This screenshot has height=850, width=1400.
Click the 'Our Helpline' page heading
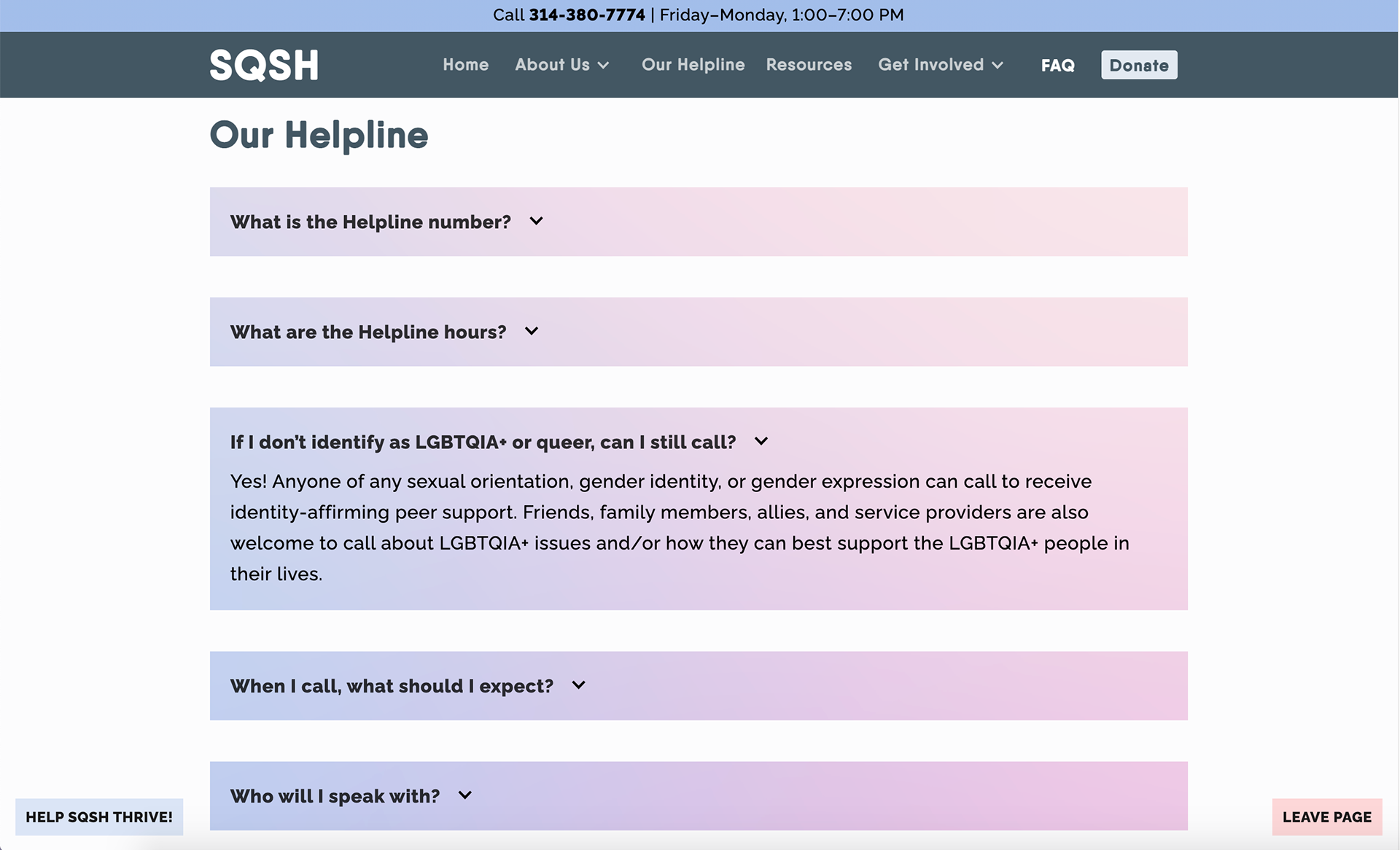(319, 135)
